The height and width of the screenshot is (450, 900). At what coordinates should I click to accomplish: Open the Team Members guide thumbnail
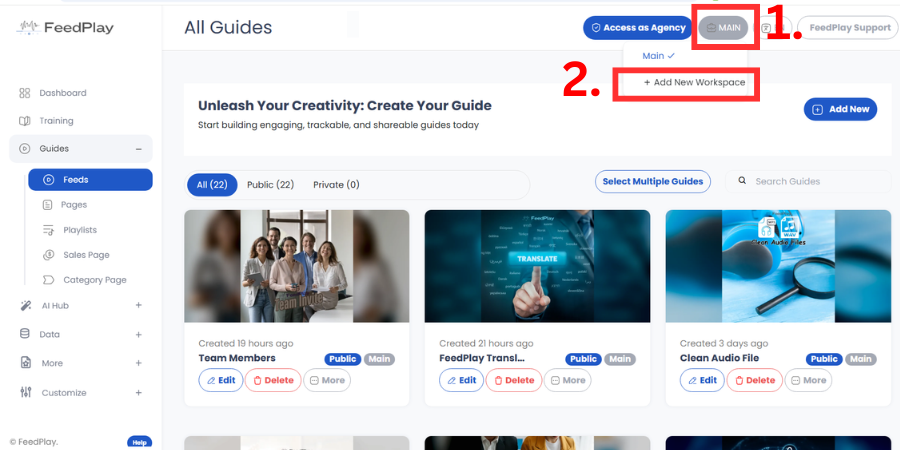click(x=297, y=266)
